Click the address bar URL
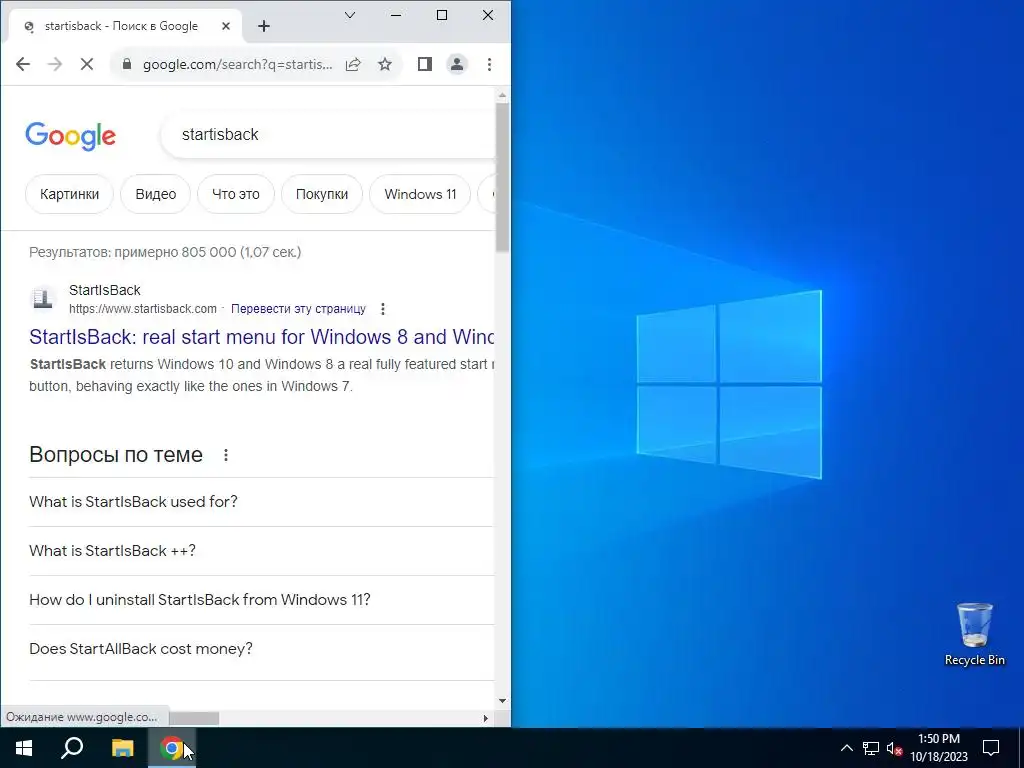Image resolution: width=1024 pixels, height=768 pixels. 238,64
